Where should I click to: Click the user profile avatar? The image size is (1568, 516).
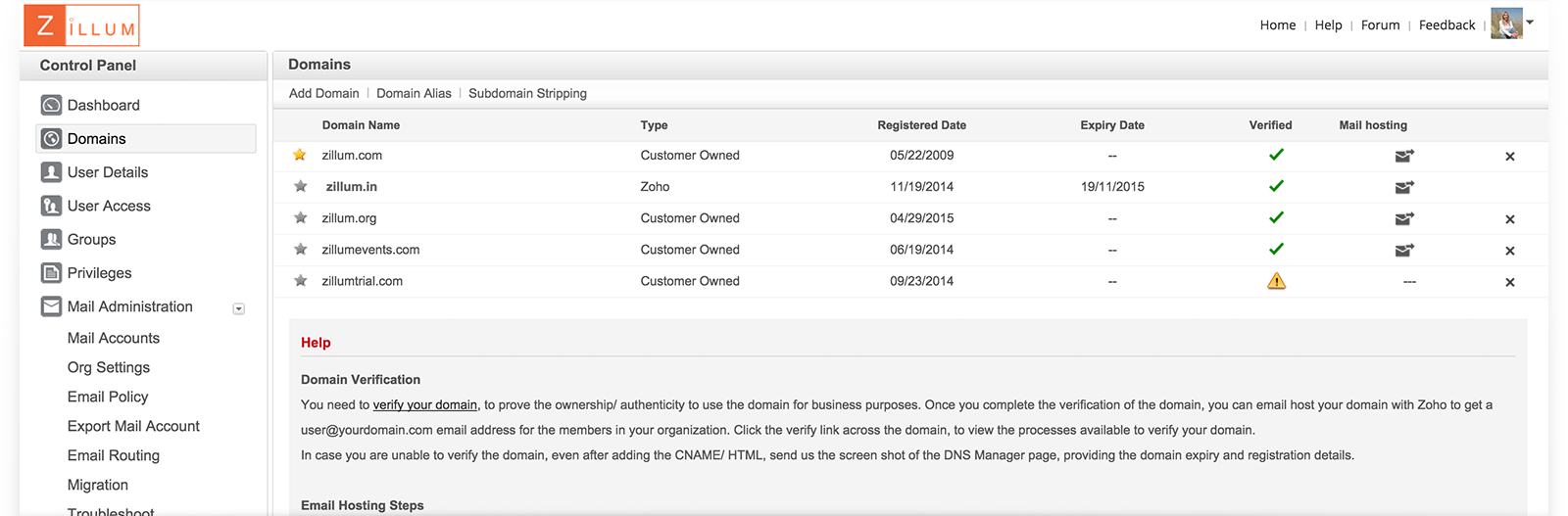click(1505, 23)
